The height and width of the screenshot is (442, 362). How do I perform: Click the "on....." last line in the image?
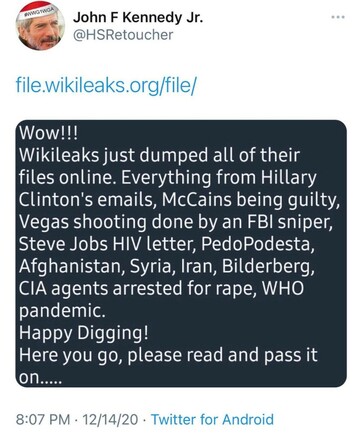(40, 378)
